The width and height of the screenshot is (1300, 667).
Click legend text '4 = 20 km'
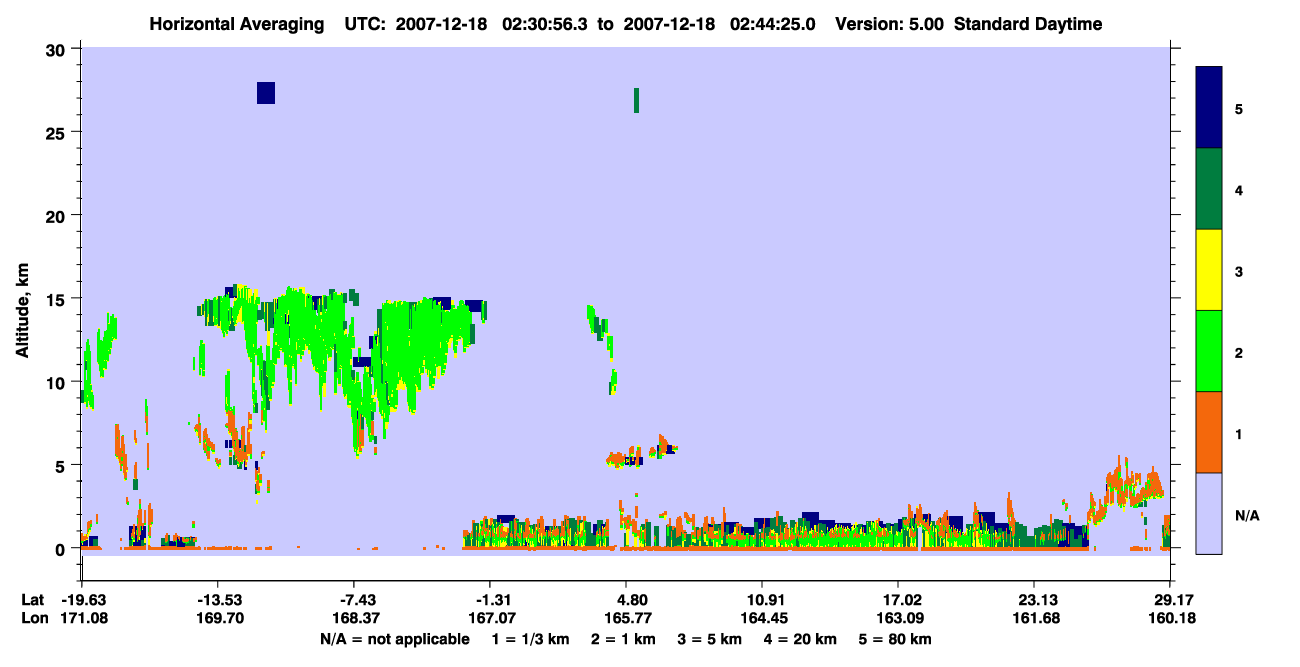tap(801, 638)
